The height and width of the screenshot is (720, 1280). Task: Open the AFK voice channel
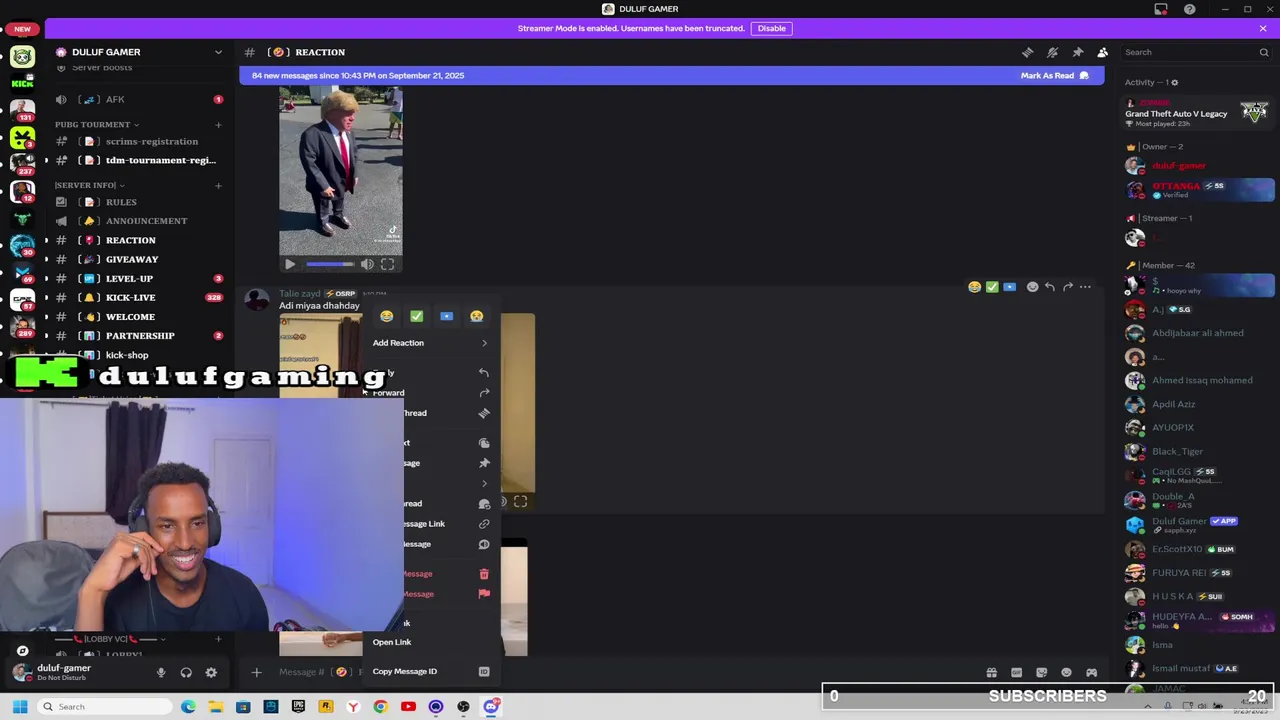pyautogui.click(x=138, y=99)
